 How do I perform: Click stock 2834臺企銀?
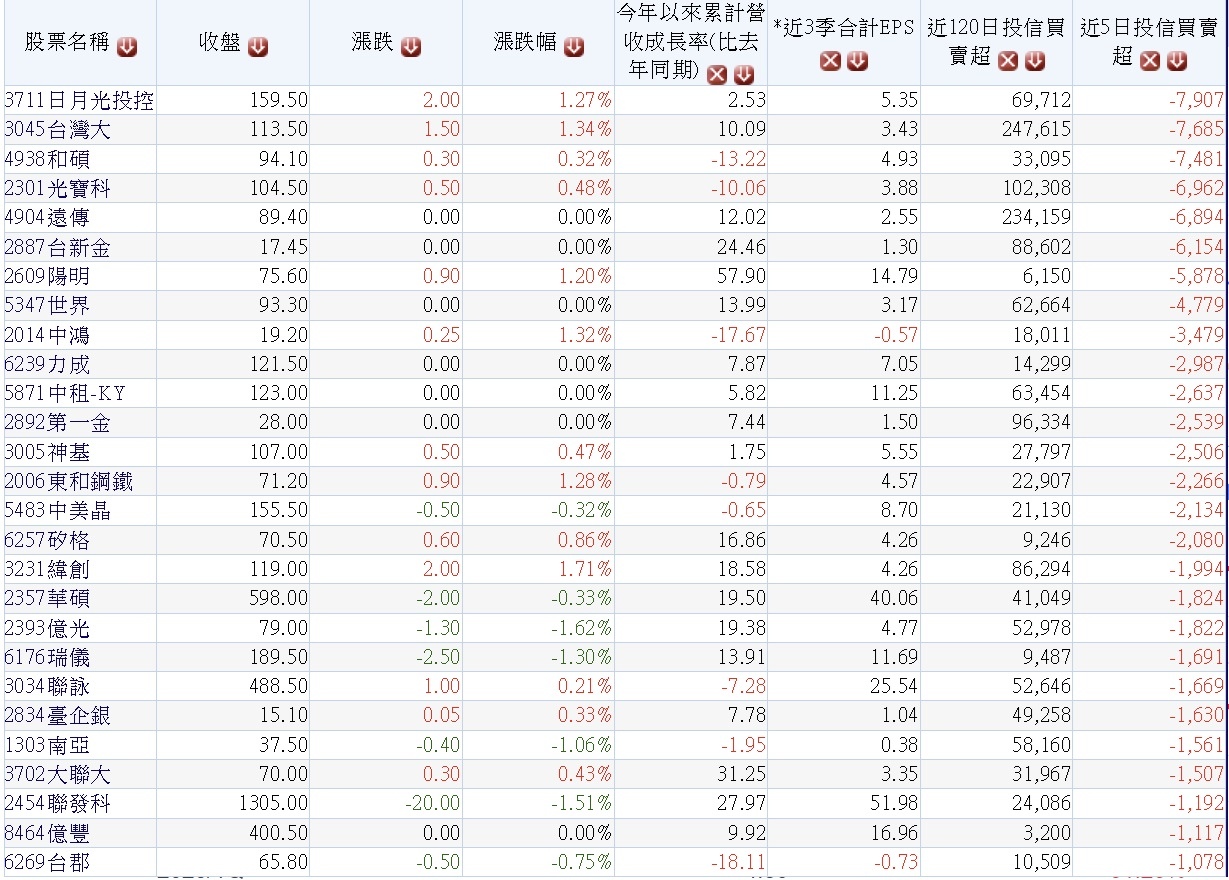57,716
